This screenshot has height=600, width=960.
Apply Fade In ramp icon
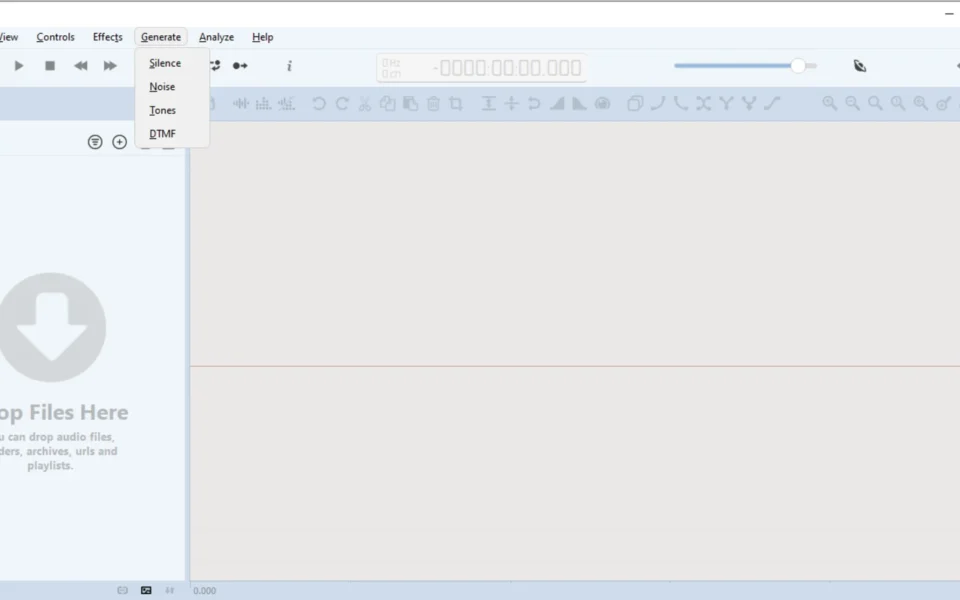click(x=557, y=103)
